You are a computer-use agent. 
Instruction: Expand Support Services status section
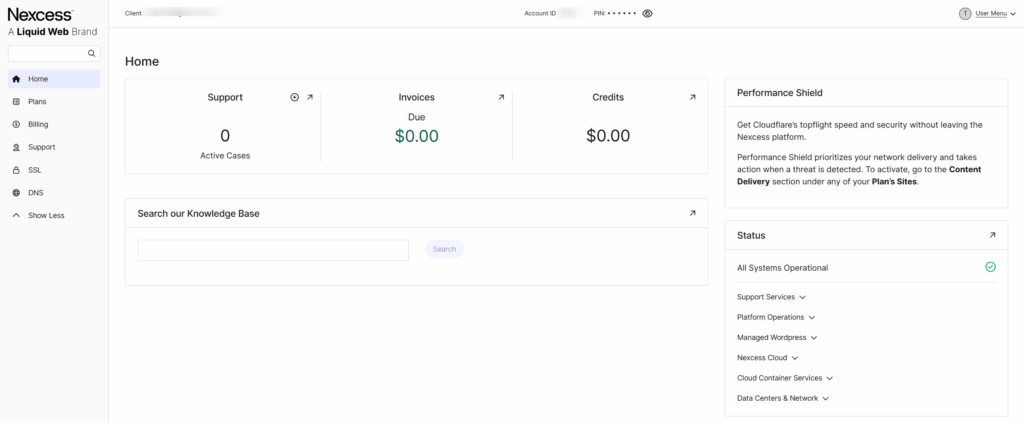[x=771, y=297]
